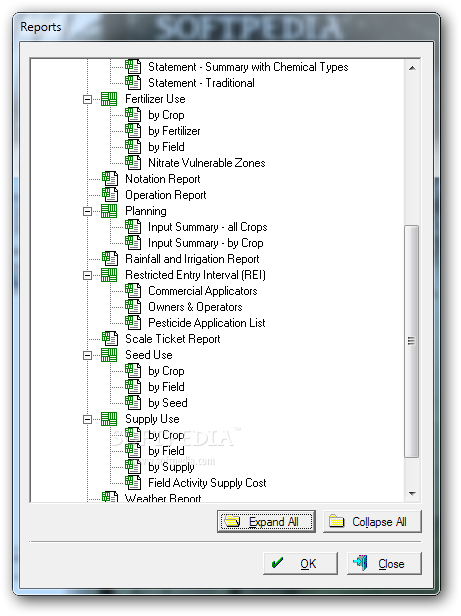Click the Restricted Entry Interval group icon

click(109, 275)
